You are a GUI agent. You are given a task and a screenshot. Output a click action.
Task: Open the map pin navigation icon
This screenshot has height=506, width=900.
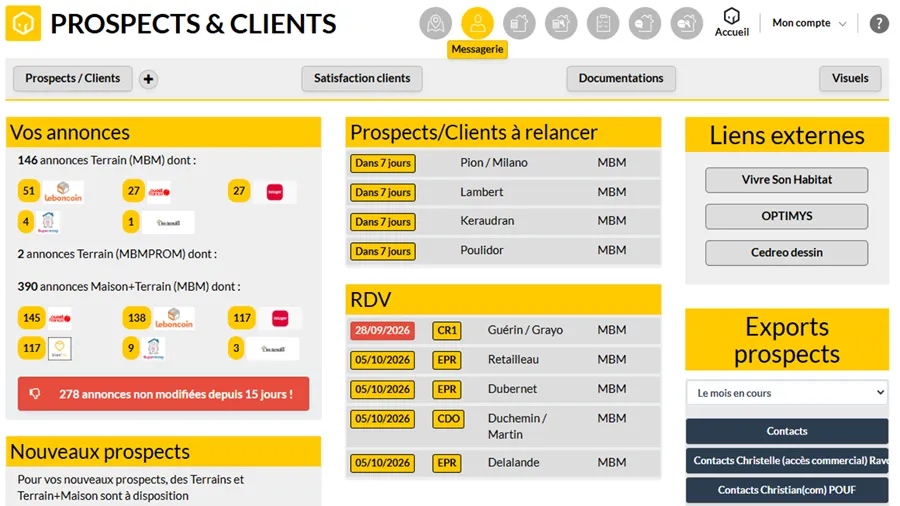436,24
